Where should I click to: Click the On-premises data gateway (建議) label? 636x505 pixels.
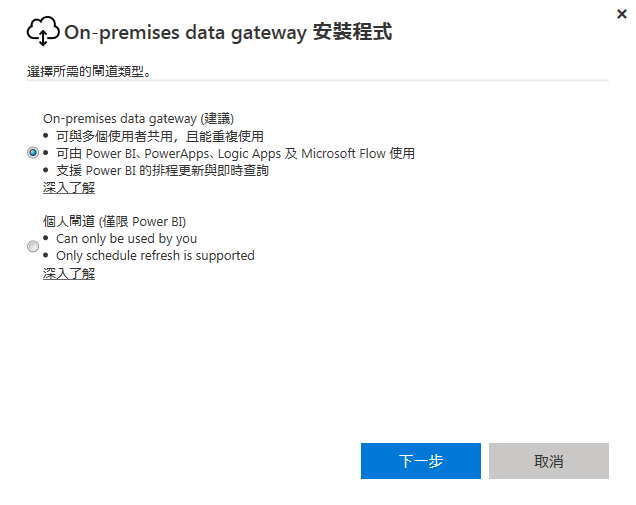(x=138, y=118)
